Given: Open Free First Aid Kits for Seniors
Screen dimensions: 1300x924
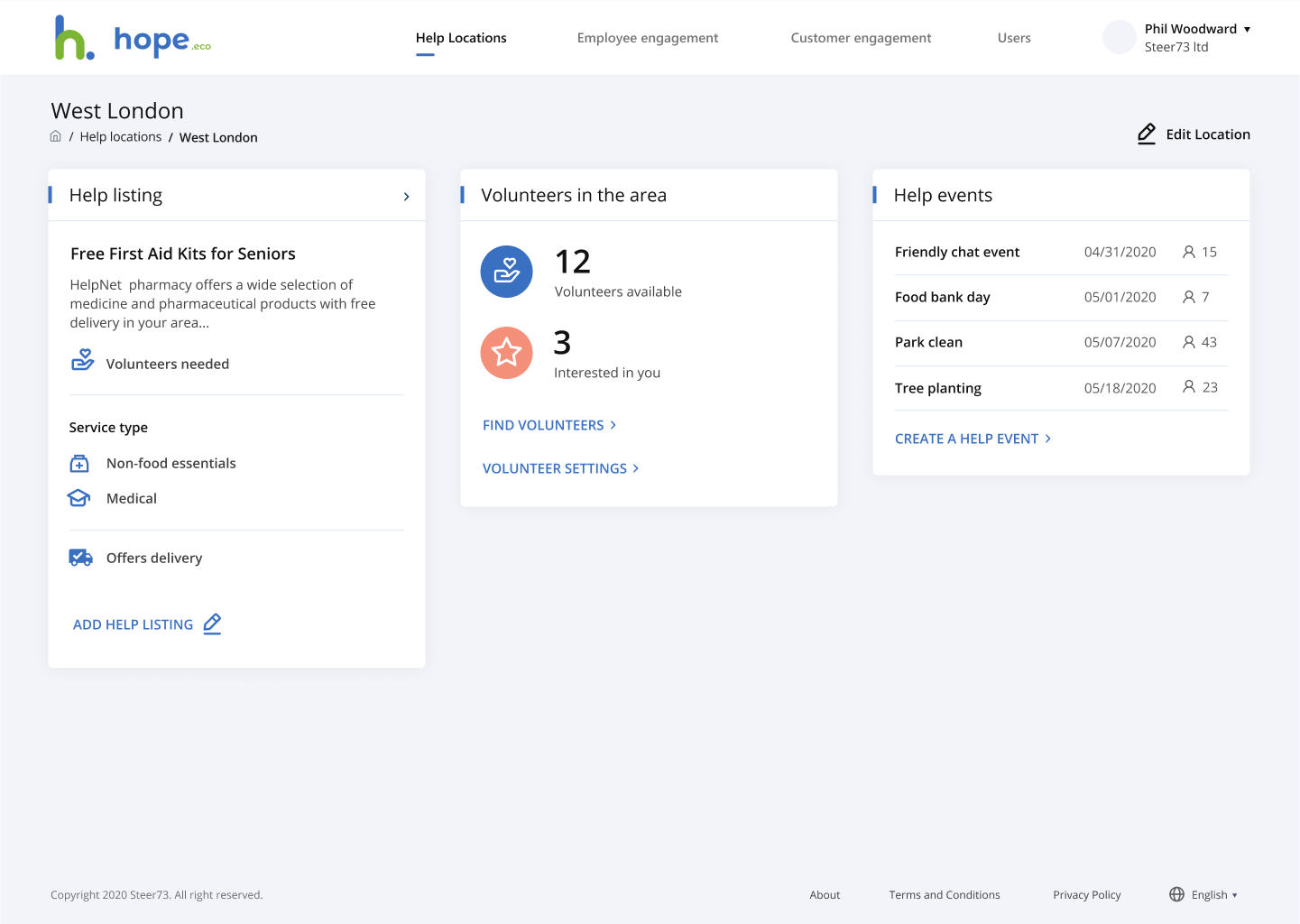Looking at the screenshot, I should coord(183,254).
